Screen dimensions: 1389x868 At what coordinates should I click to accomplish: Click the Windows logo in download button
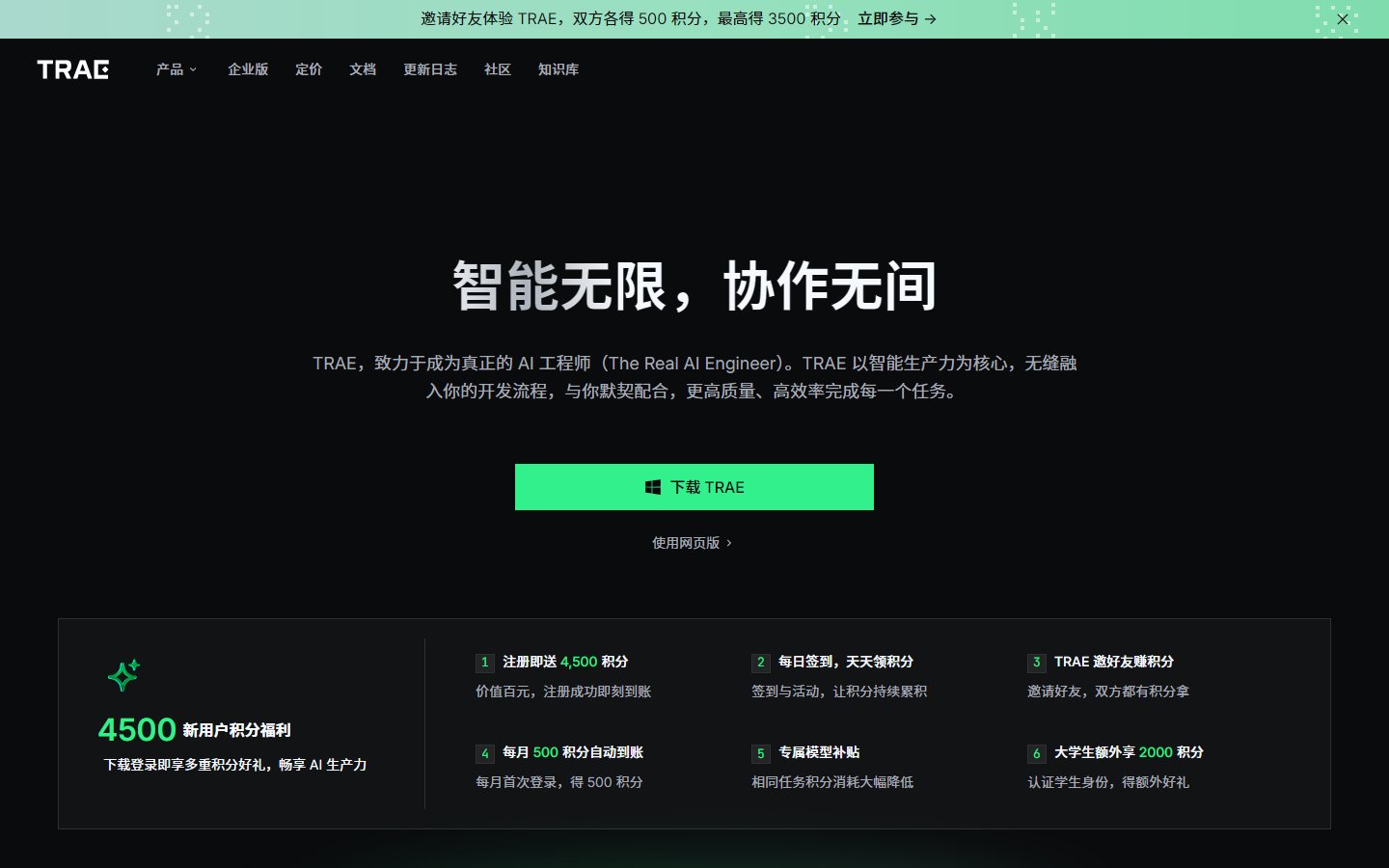click(653, 487)
